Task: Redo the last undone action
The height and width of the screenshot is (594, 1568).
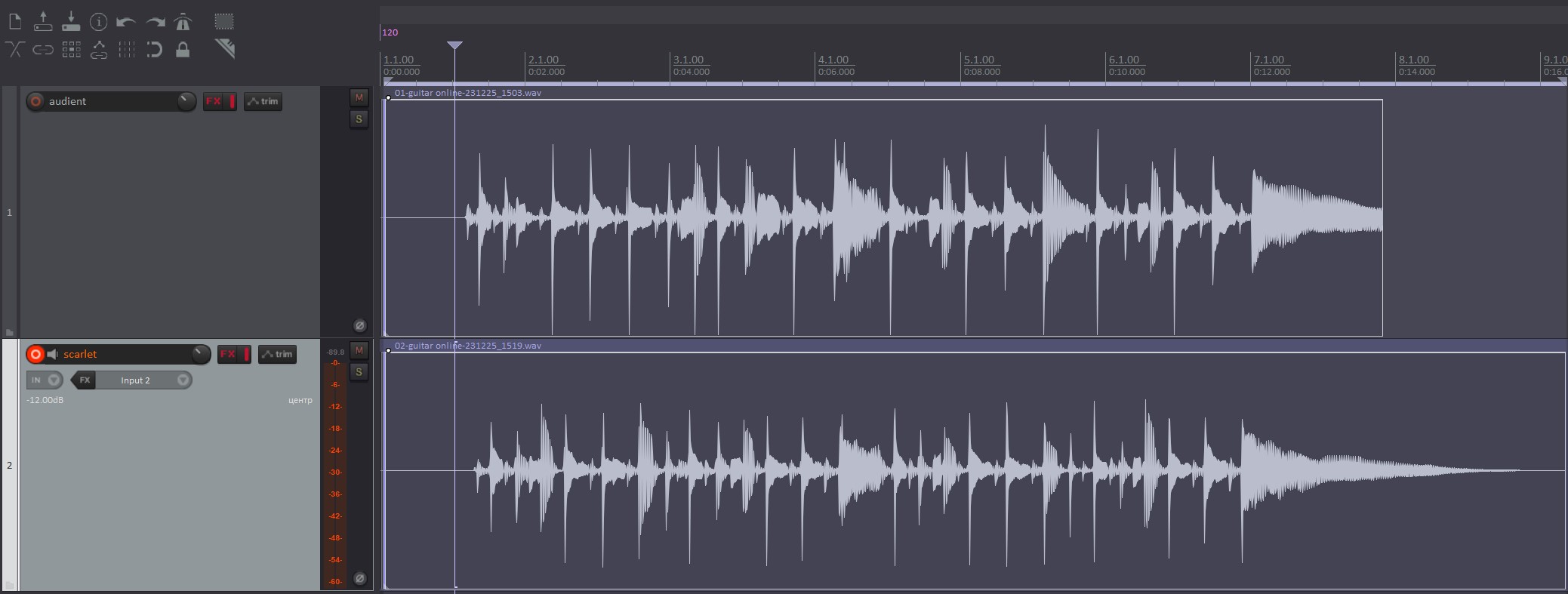Action: tap(155, 22)
